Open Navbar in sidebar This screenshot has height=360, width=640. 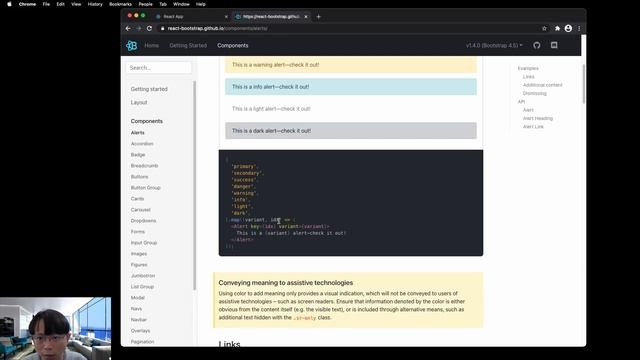click(x=139, y=320)
